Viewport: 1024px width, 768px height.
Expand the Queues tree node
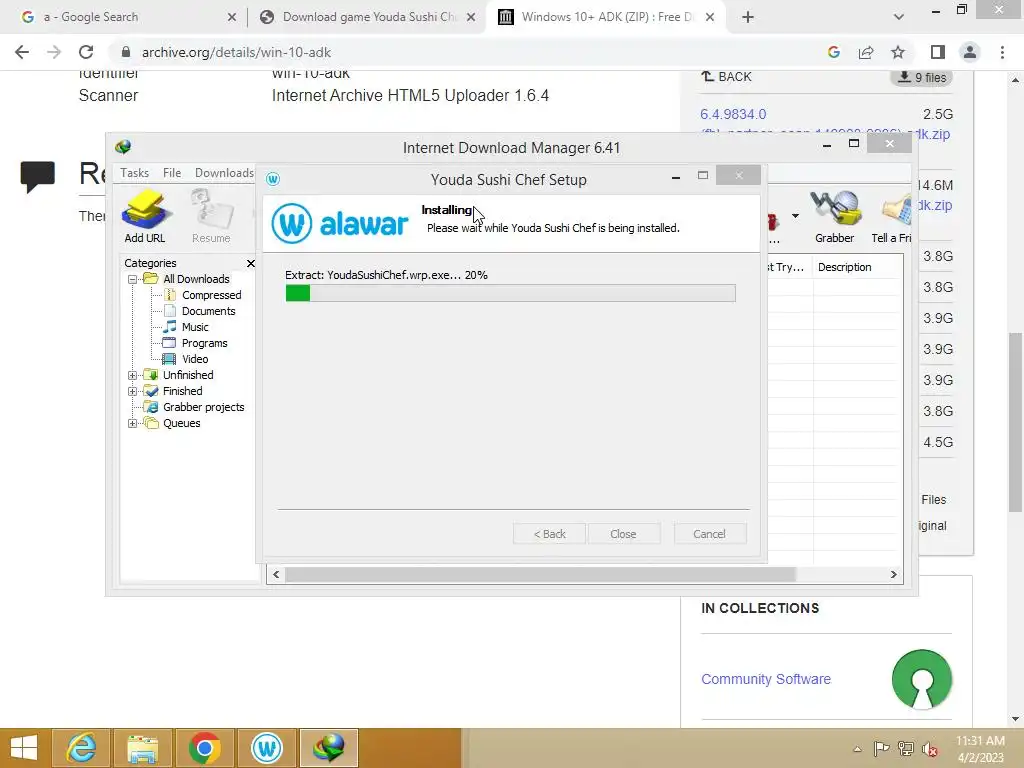133,423
